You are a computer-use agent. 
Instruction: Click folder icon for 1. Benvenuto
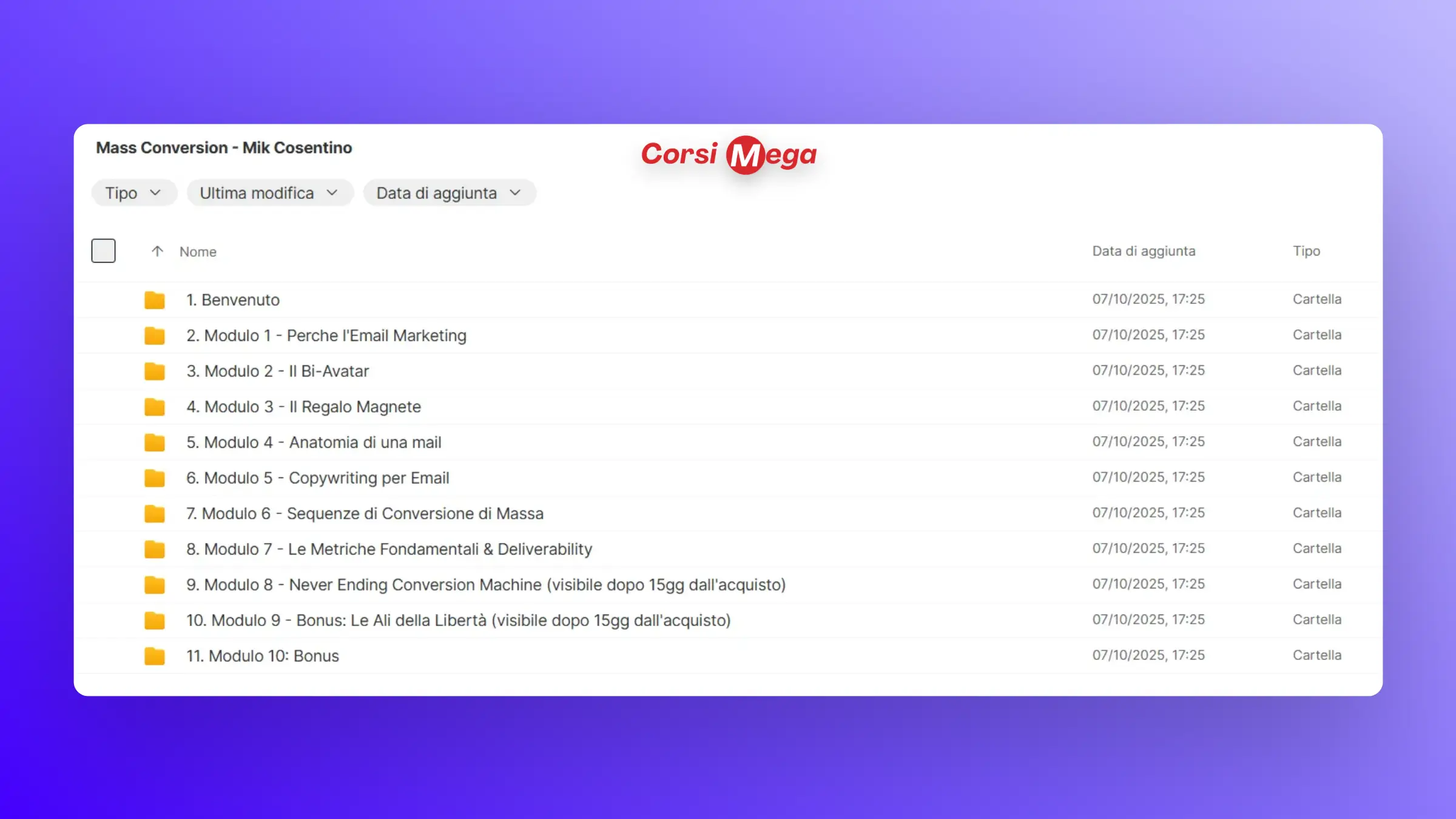tap(155, 300)
